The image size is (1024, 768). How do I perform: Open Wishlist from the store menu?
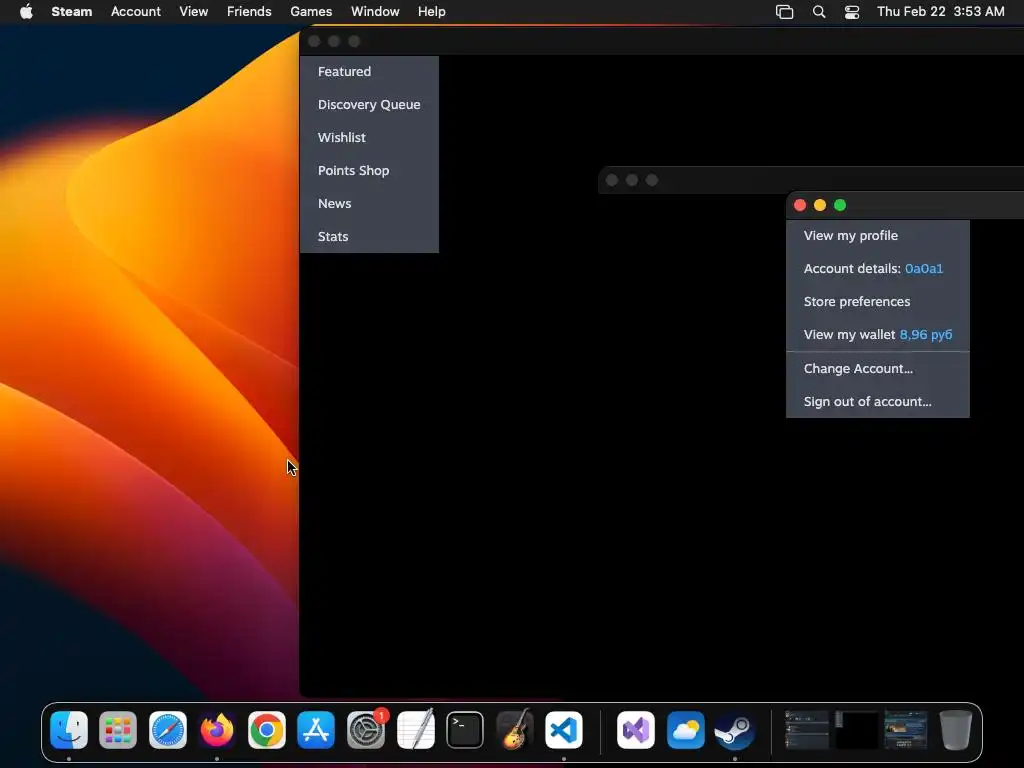tap(369, 138)
